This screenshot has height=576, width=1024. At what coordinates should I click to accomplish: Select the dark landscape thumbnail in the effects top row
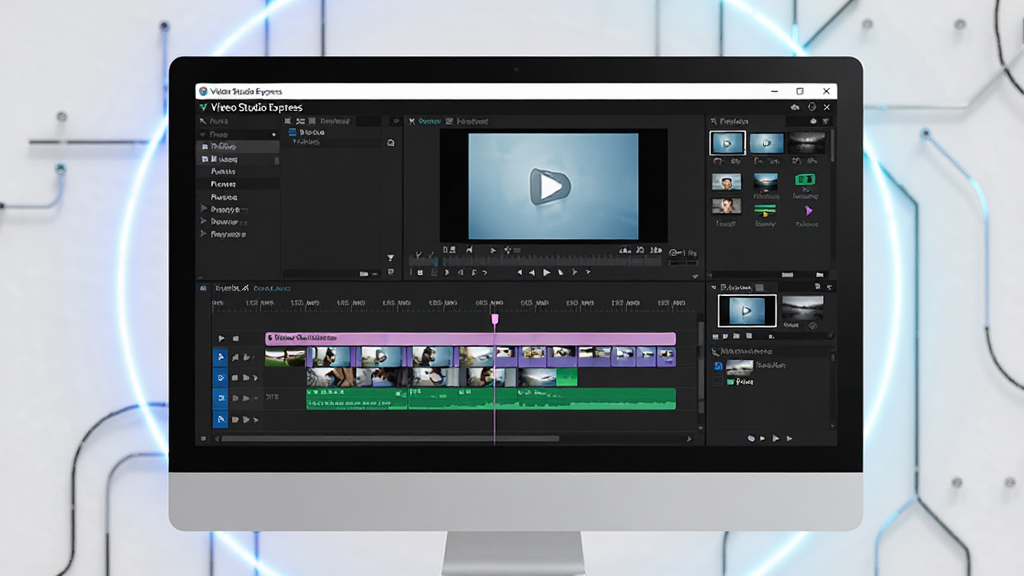point(806,142)
